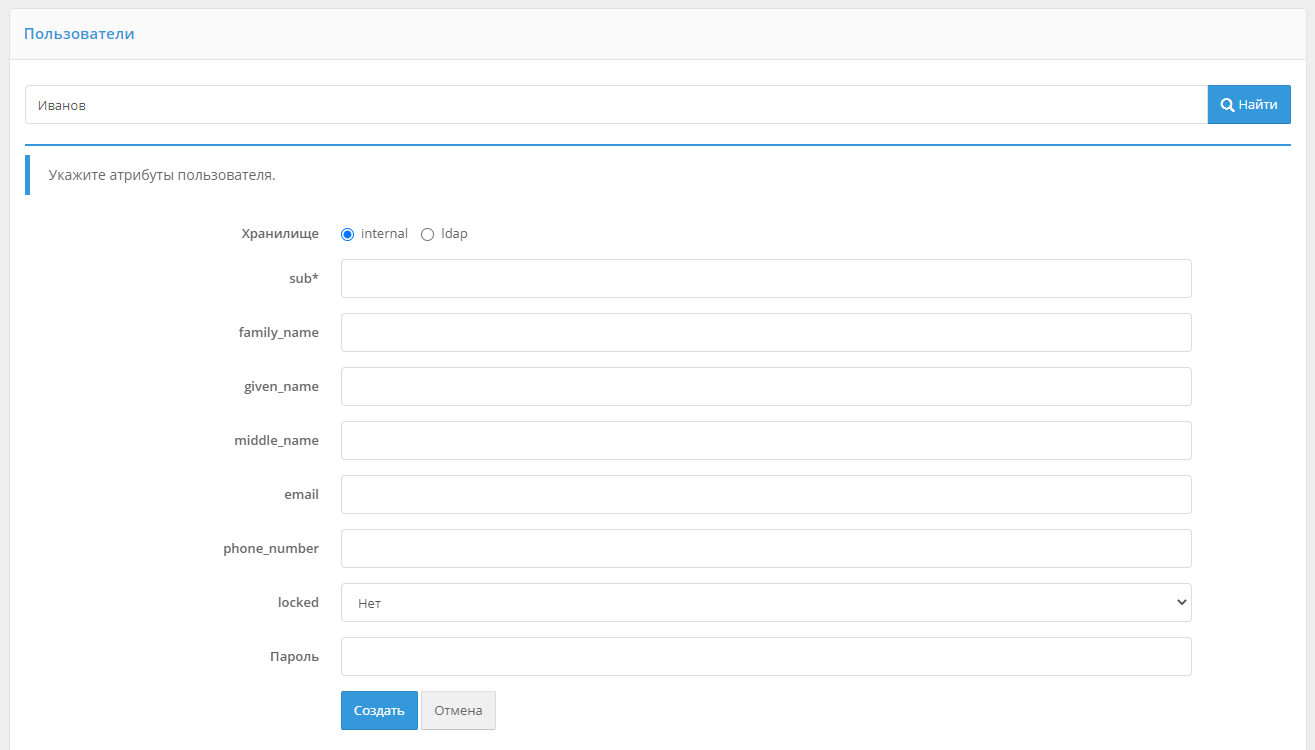Focus the search field containing Иванов
Image resolution: width=1315 pixels, height=750 pixels.
[615, 105]
